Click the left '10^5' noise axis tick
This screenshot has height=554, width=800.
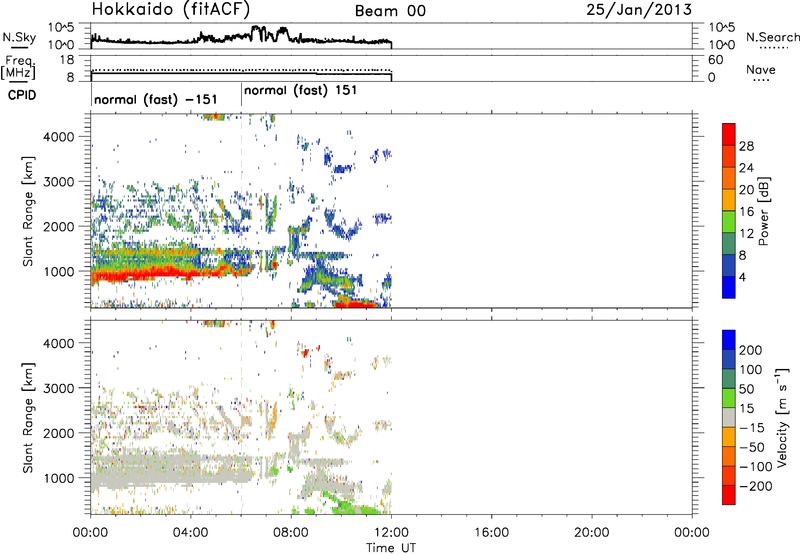coord(61,28)
